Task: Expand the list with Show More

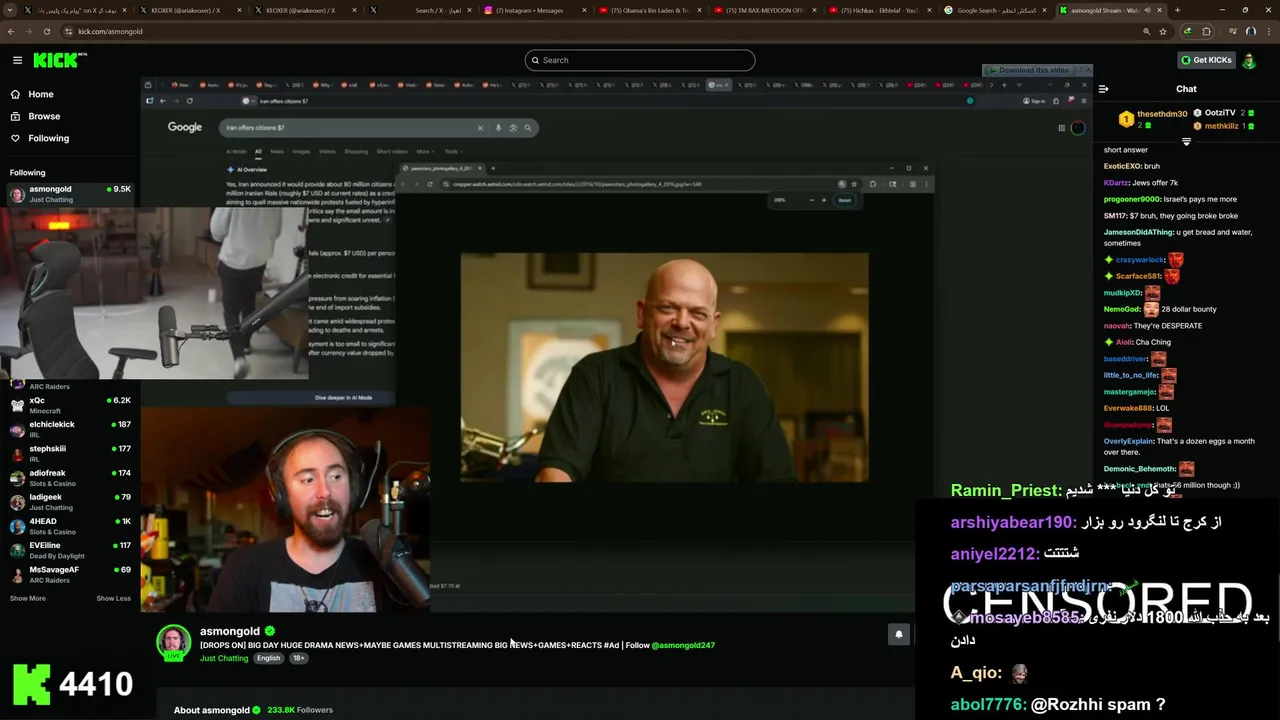Action: [28, 598]
